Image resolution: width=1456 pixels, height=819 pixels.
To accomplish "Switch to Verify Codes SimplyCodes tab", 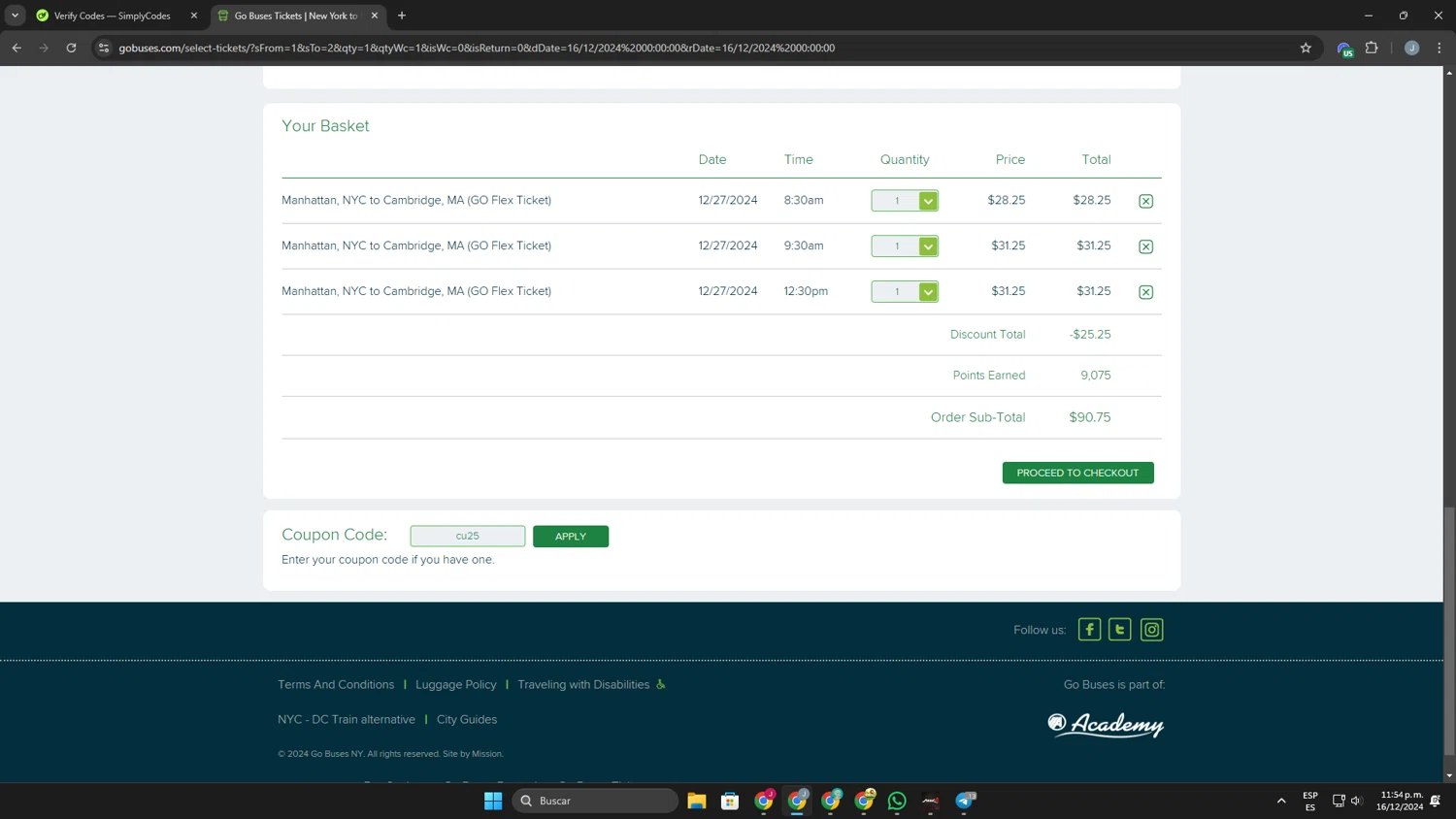I will 115,16.
